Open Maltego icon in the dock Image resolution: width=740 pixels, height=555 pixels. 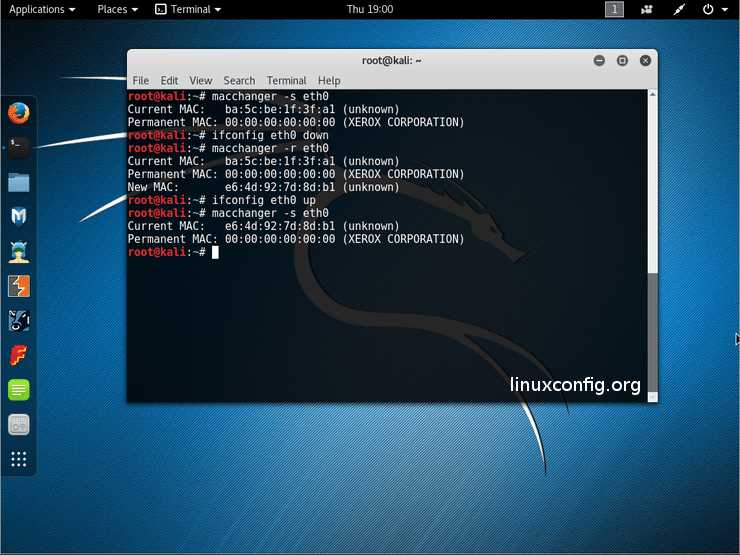[x=19, y=320]
